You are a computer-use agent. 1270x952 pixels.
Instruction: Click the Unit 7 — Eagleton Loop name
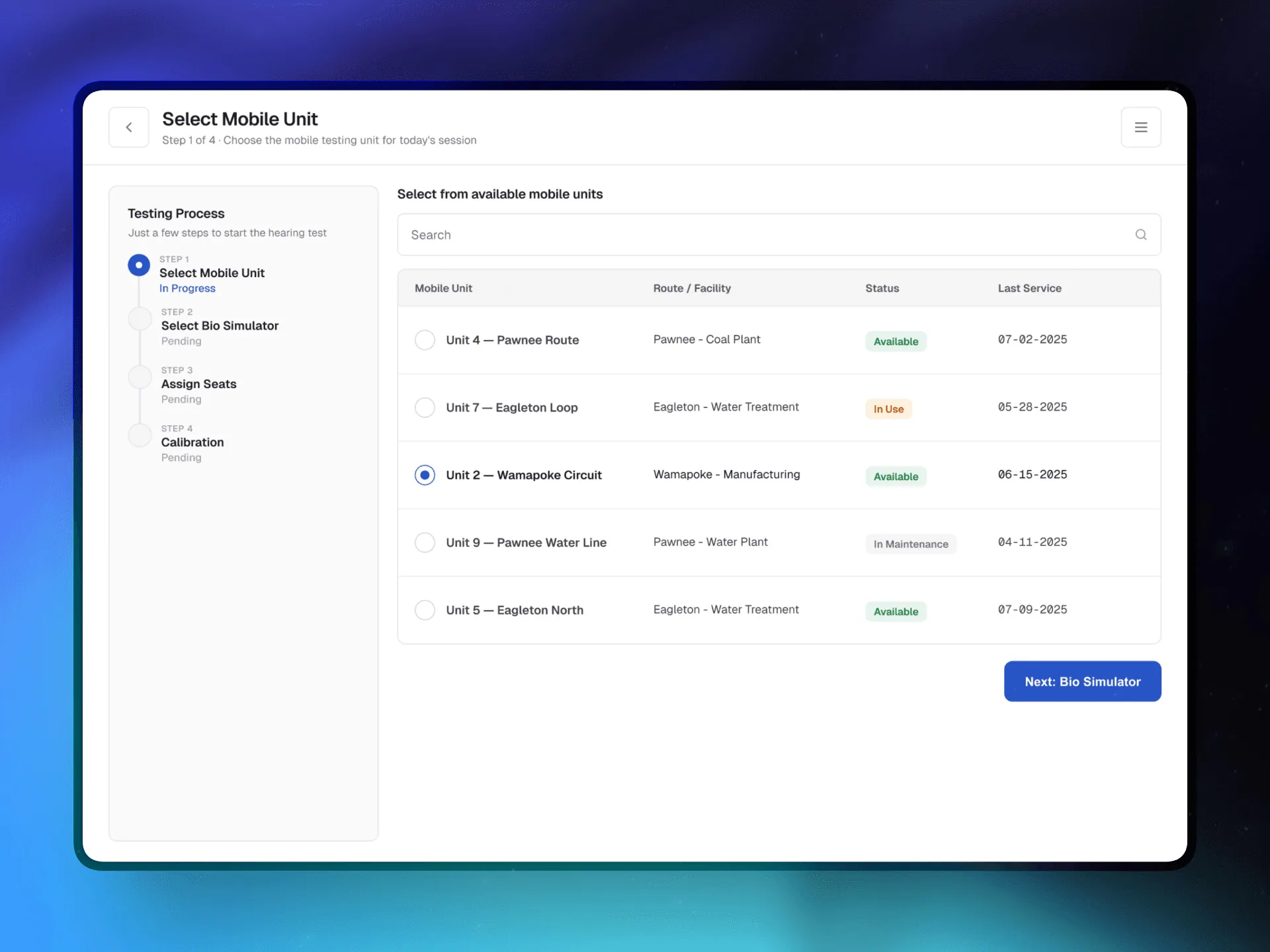pyautogui.click(x=512, y=407)
